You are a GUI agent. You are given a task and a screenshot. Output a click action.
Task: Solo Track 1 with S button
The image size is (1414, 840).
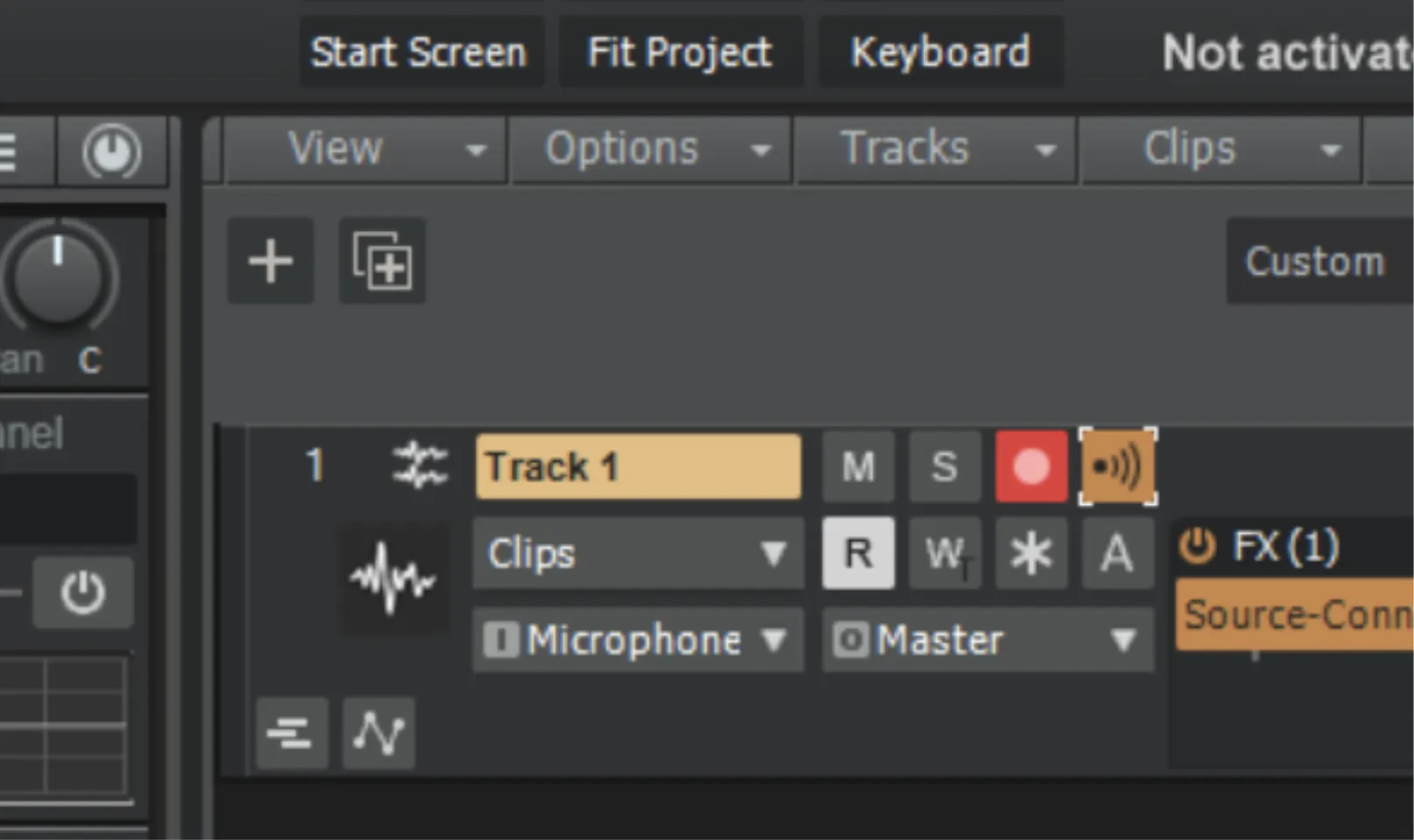(x=945, y=466)
